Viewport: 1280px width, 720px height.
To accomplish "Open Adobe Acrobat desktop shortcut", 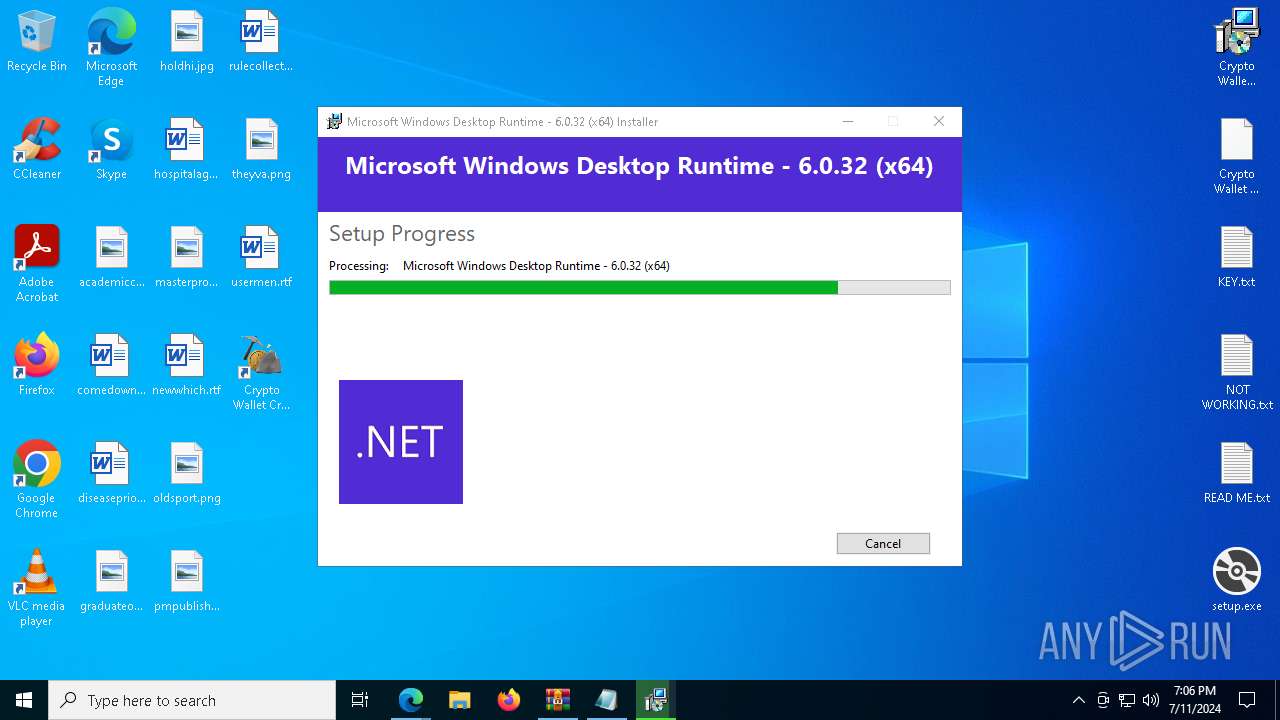I will click(37, 264).
